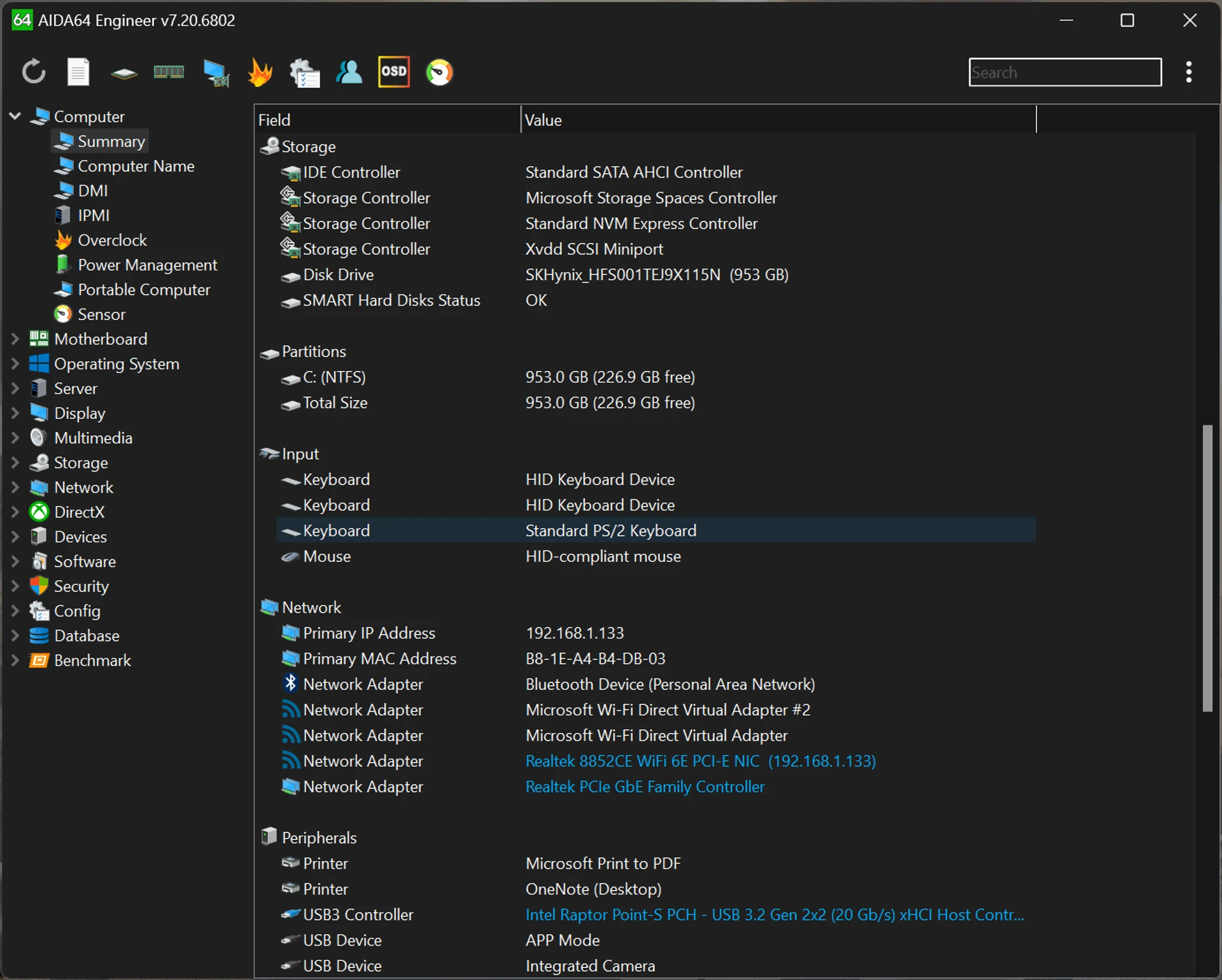Select the Software category icon
Screen dimensions: 1222x980
click(39, 561)
